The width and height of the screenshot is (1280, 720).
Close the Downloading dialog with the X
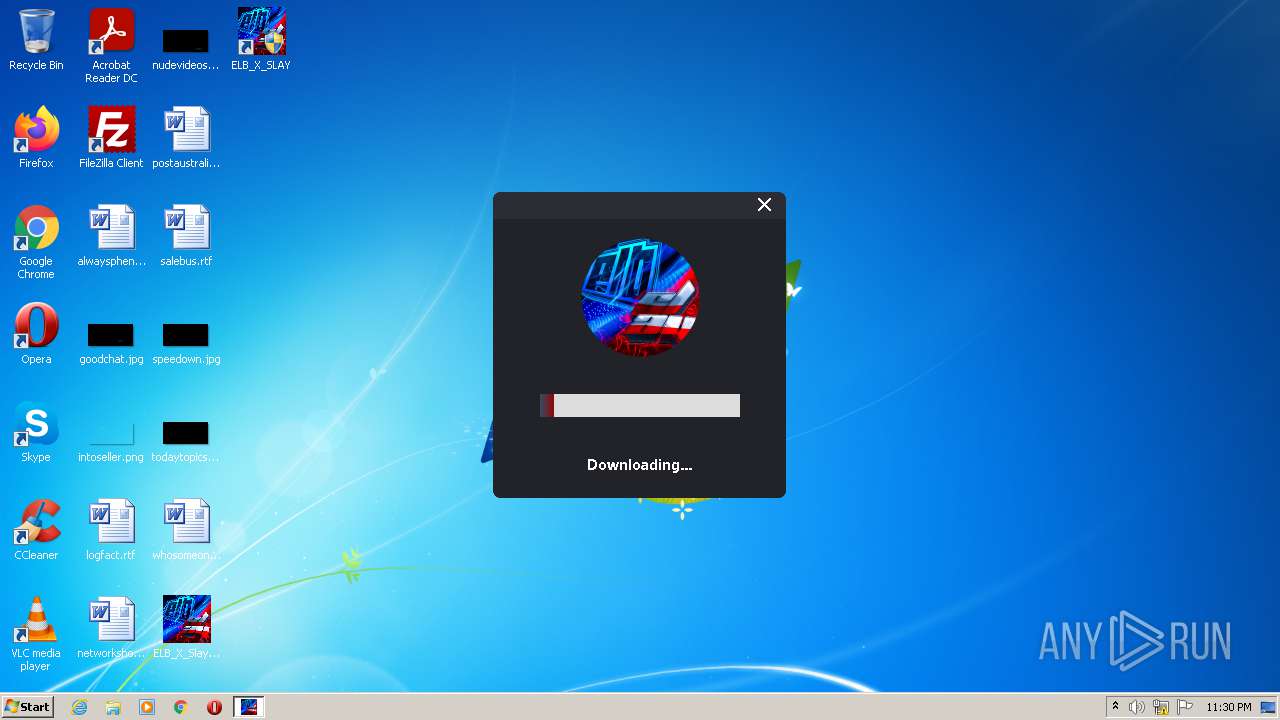(764, 205)
